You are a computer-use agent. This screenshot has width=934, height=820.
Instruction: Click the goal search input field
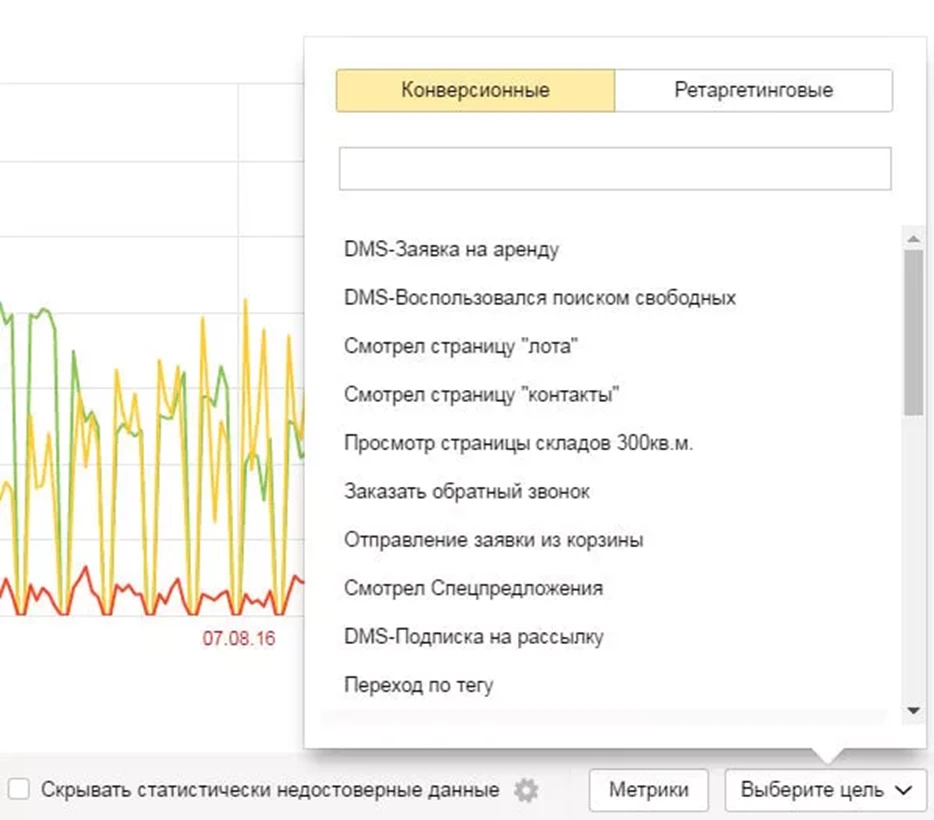point(614,169)
